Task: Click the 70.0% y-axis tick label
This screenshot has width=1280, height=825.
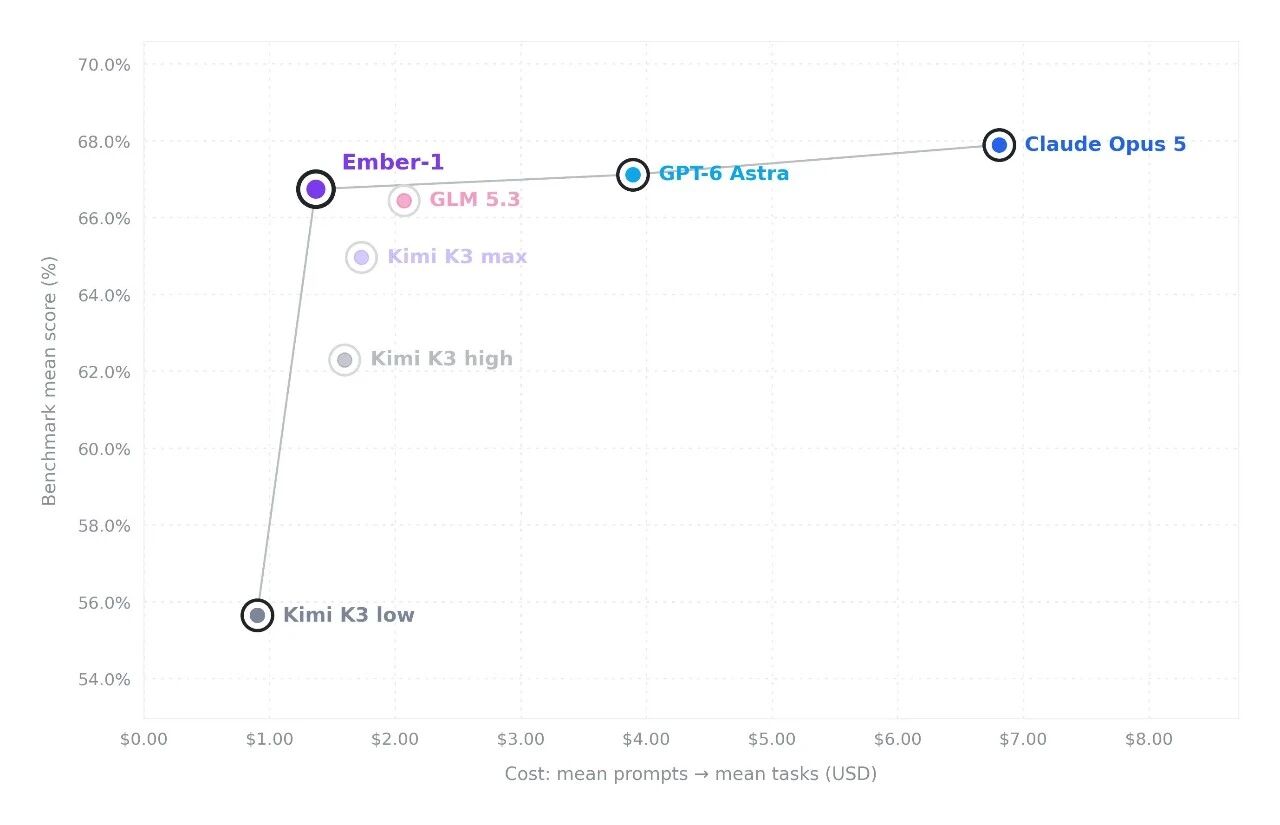Action: pos(104,65)
